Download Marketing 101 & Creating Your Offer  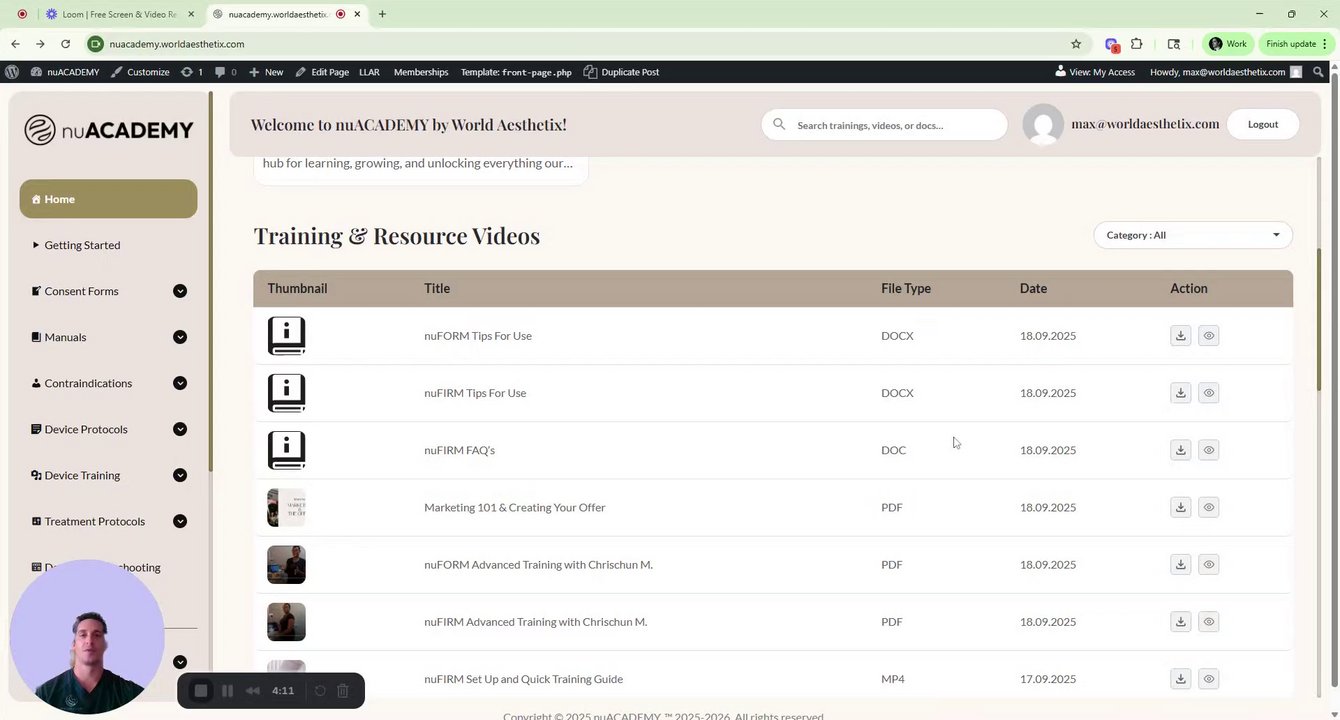pos(1180,507)
